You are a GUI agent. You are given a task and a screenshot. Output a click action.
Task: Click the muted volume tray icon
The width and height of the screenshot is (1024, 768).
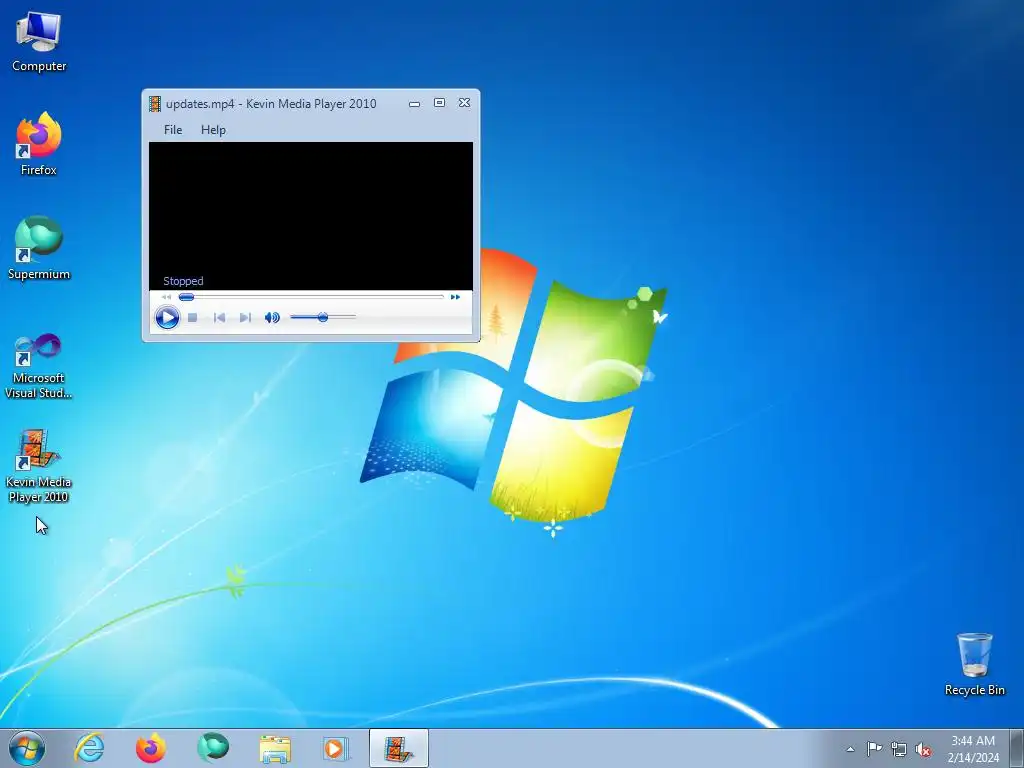[923, 749]
